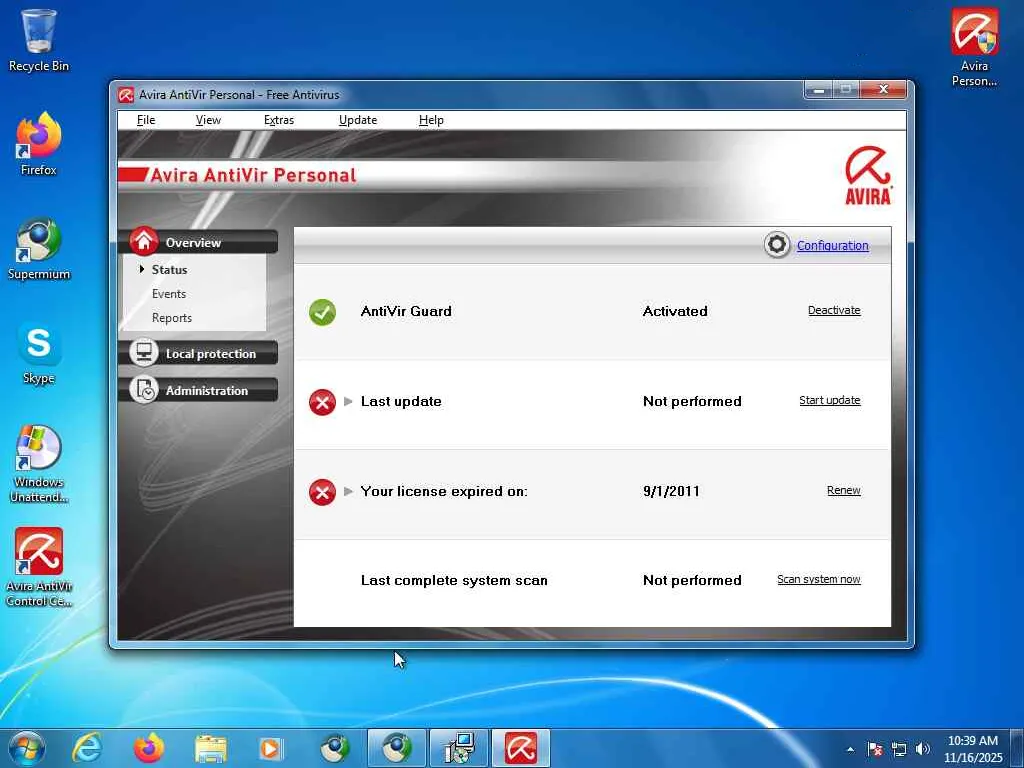Viewport: 1024px width, 768px height.
Task: Click the Renew license link
Action: coord(844,490)
